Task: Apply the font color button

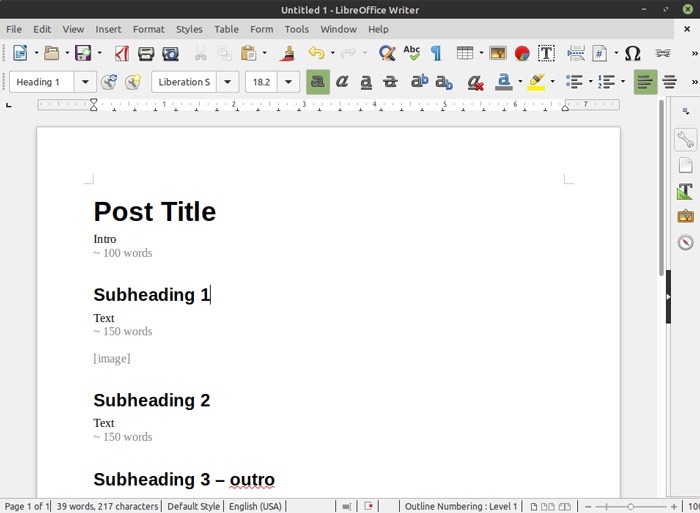Action: (x=504, y=82)
